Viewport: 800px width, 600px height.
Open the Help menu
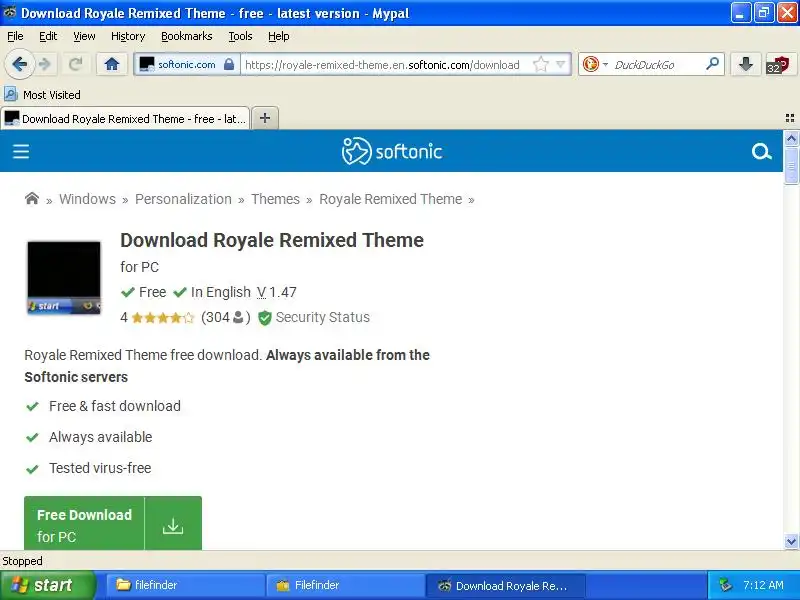pos(279,36)
